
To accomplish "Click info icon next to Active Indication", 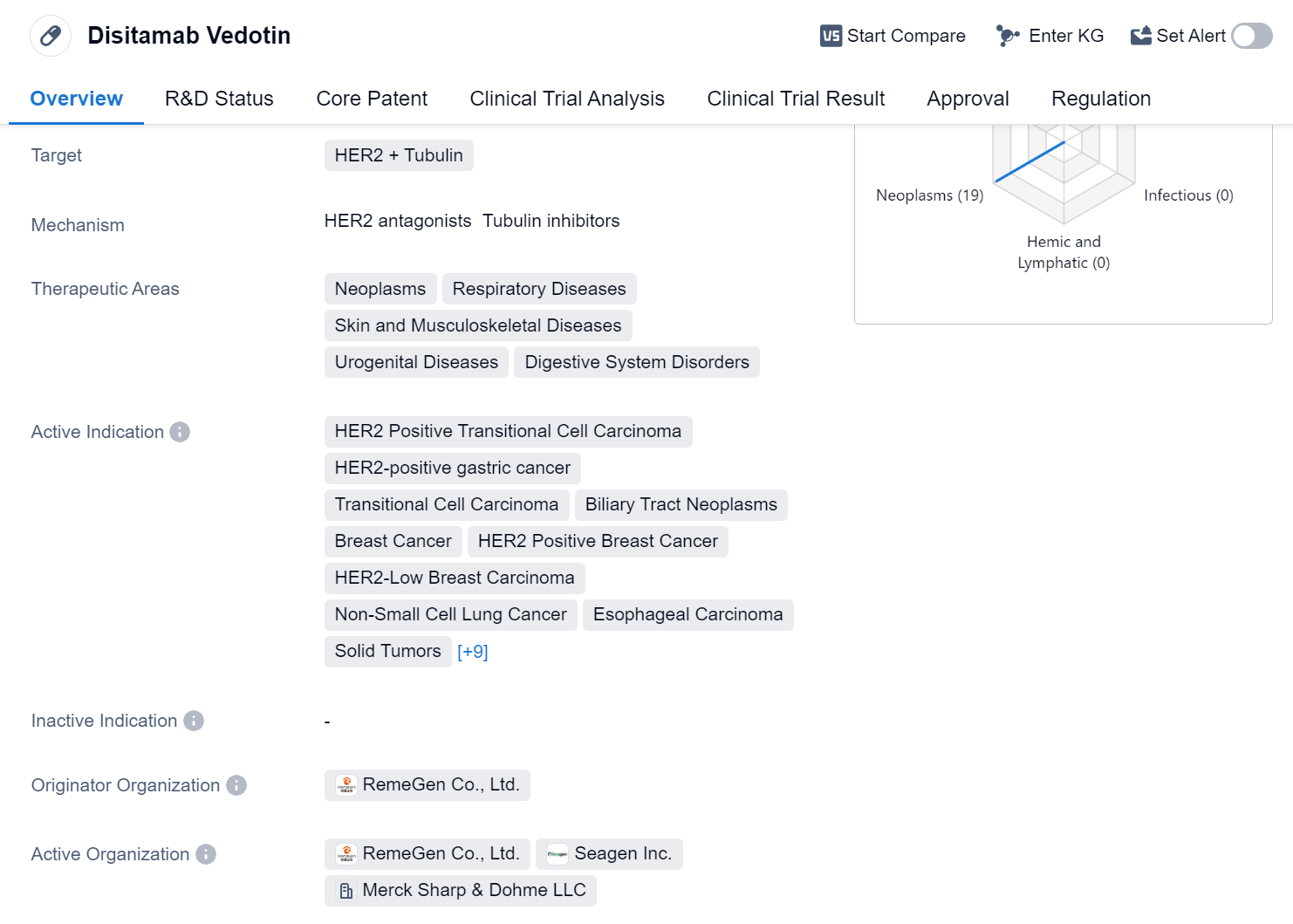I will pyautogui.click(x=180, y=432).
